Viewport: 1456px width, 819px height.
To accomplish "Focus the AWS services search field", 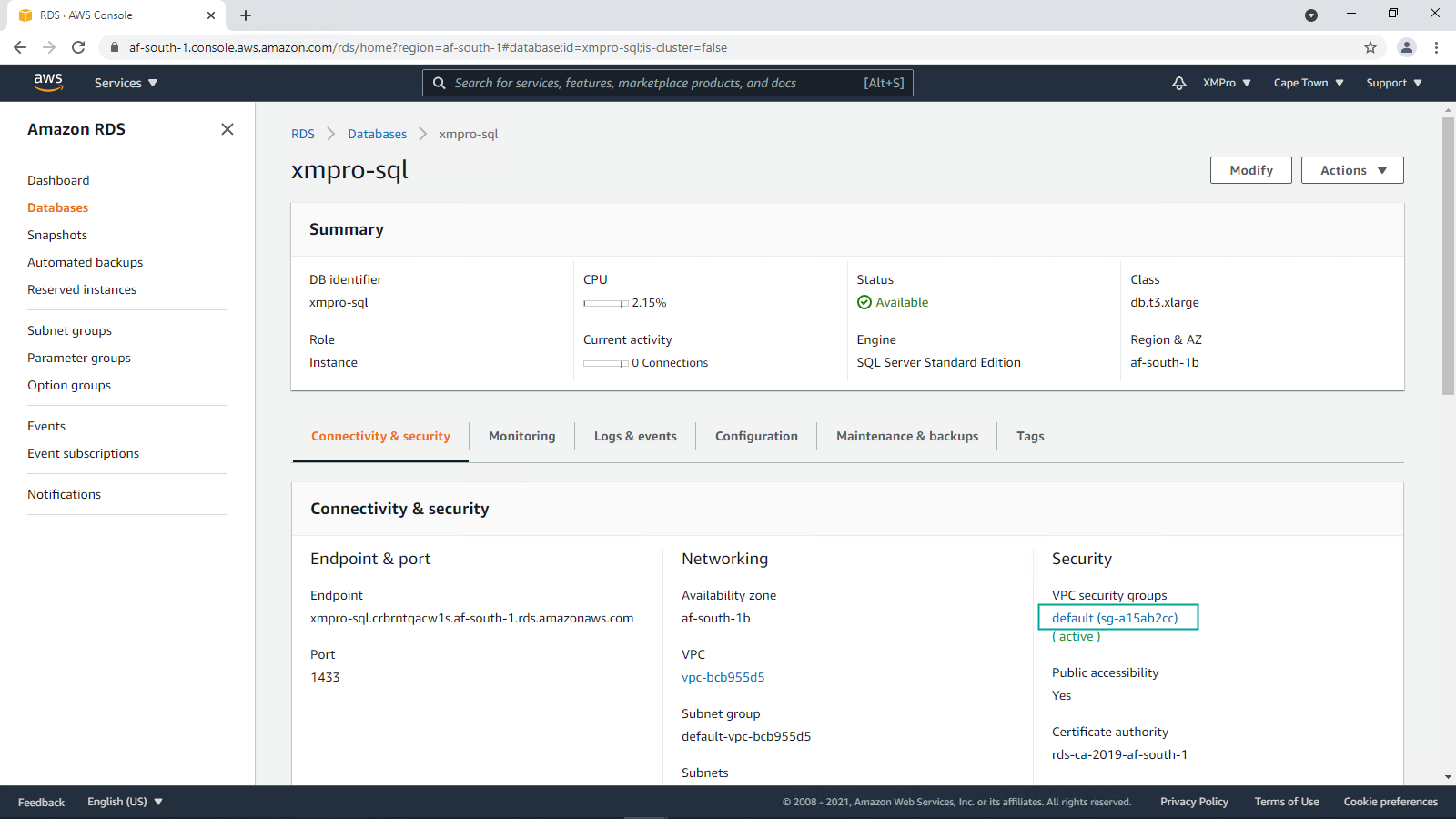I will tap(668, 83).
